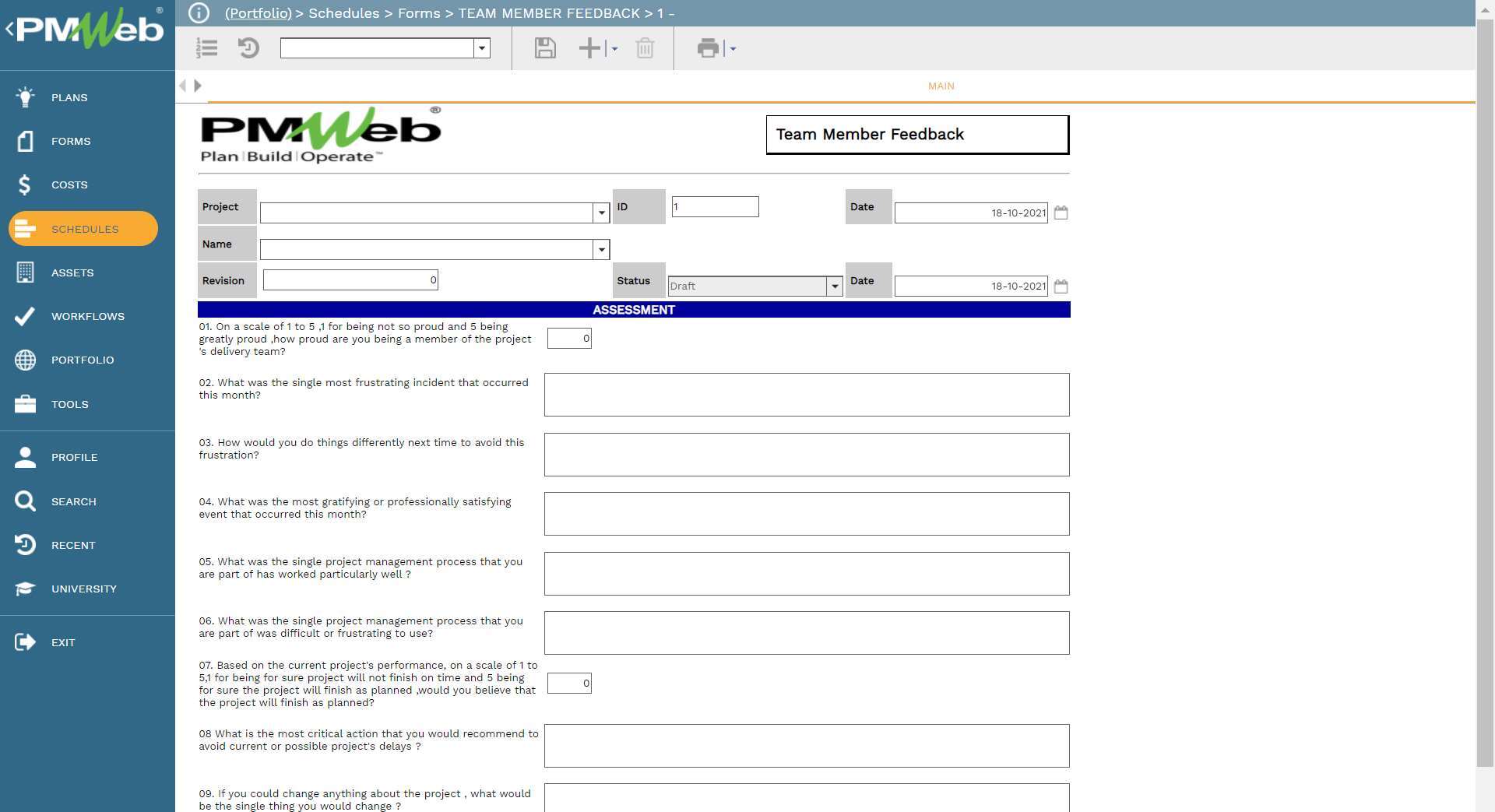Save the form with the disk icon
Image resolution: width=1495 pixels, height=812 pixels.
(545, 48)
